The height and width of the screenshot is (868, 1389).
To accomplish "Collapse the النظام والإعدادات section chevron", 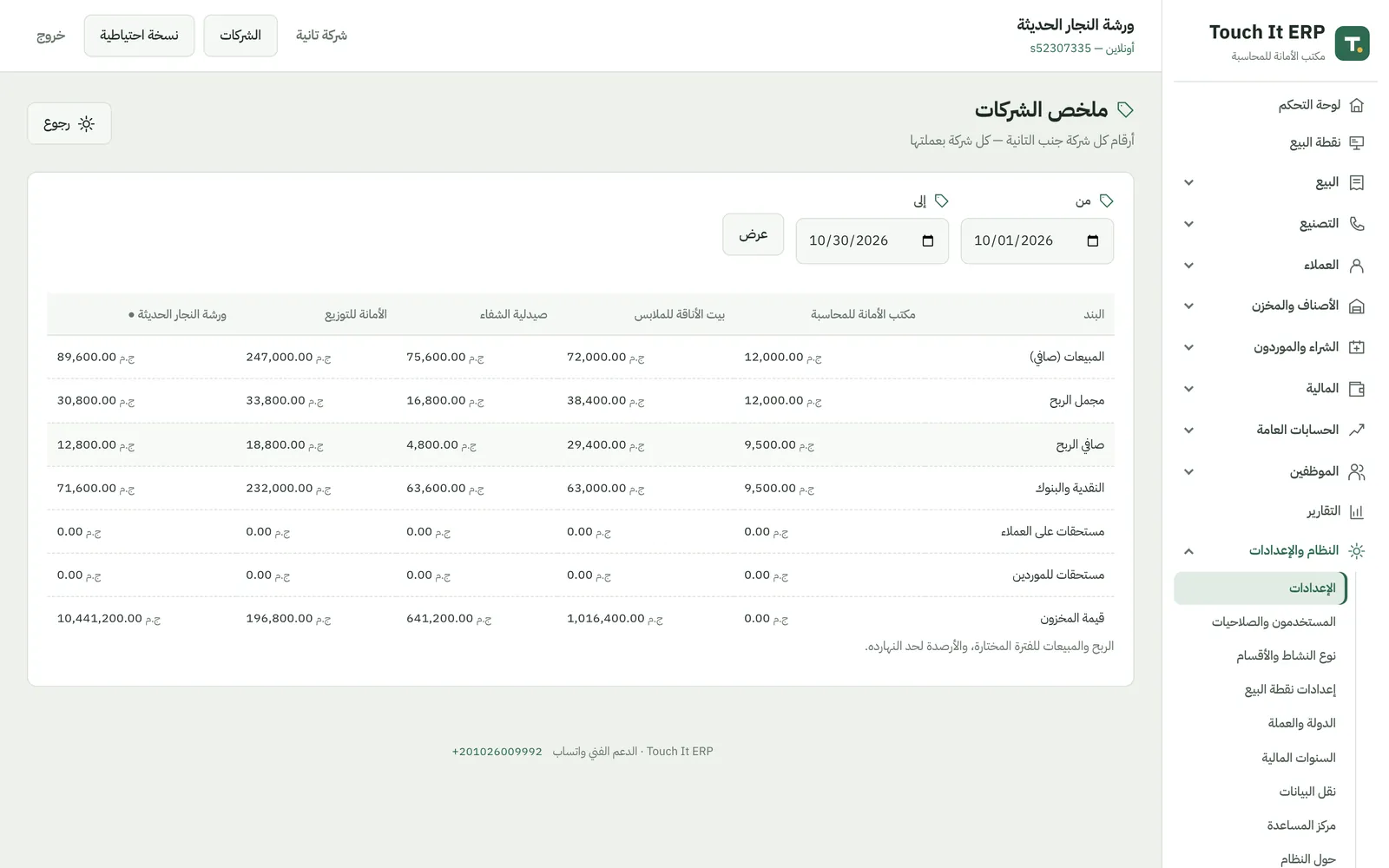I will pyautogui.click(x=1189, y=551).
